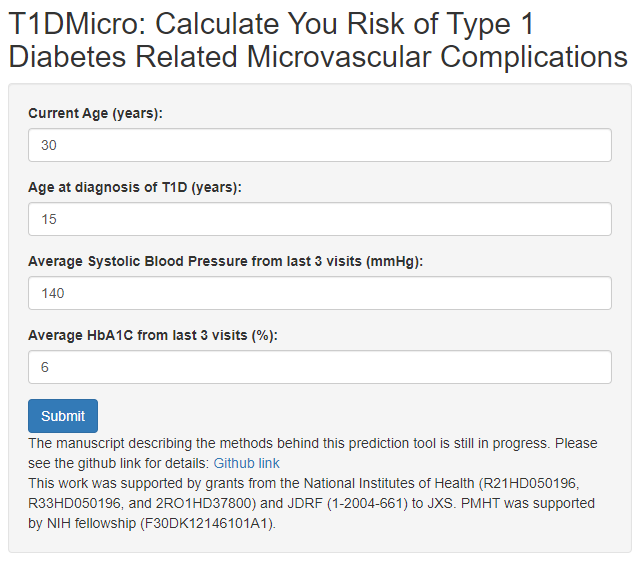
Task: Select the Average Systolic Blood Pressure field
Action: tap(319, 293)
